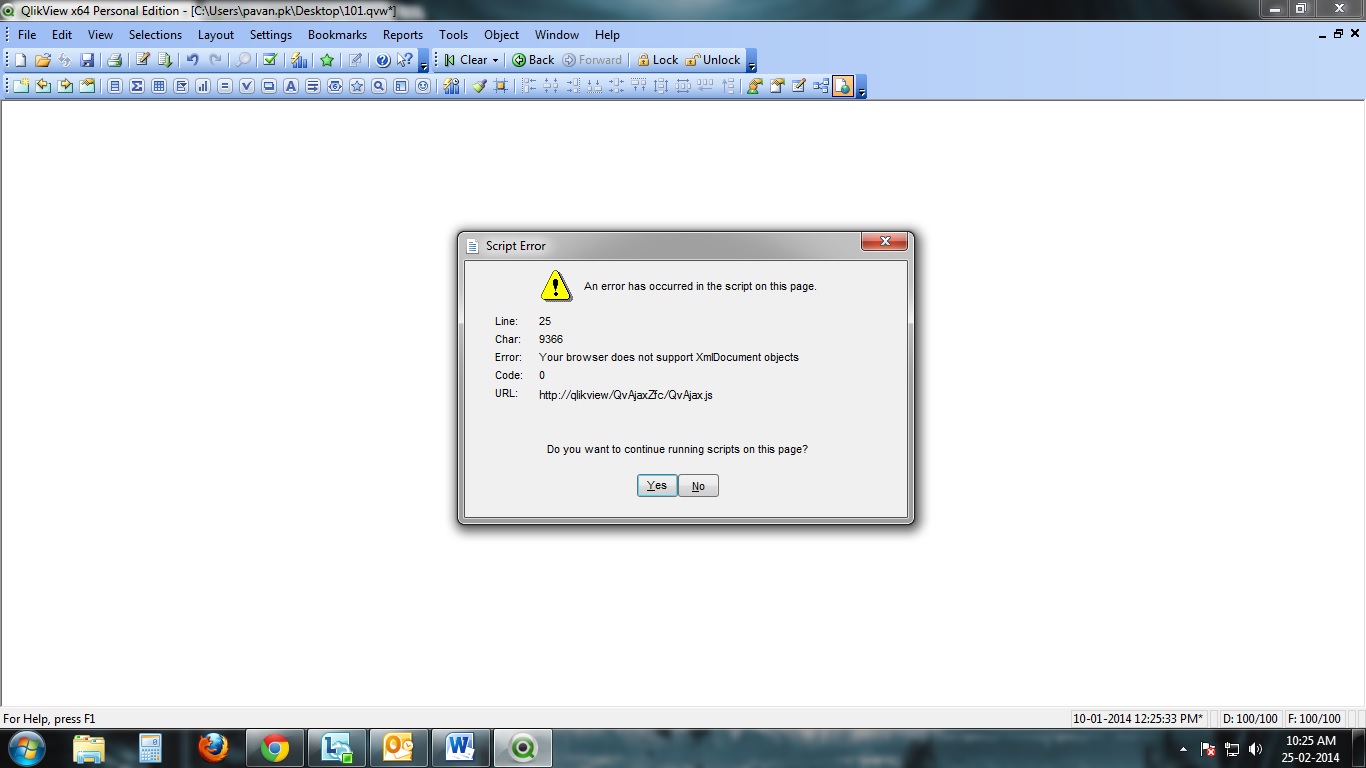The height and width of the screenshot is (768, 1366).
Task: Create a chart using the bar chart icon
Action: [203, 86]
